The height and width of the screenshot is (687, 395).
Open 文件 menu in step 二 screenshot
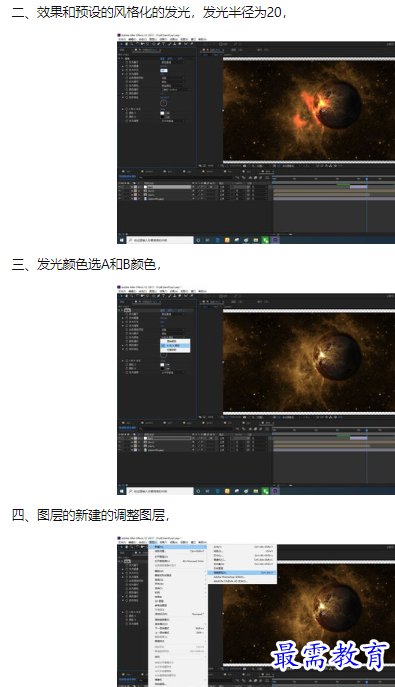[122, 39]
